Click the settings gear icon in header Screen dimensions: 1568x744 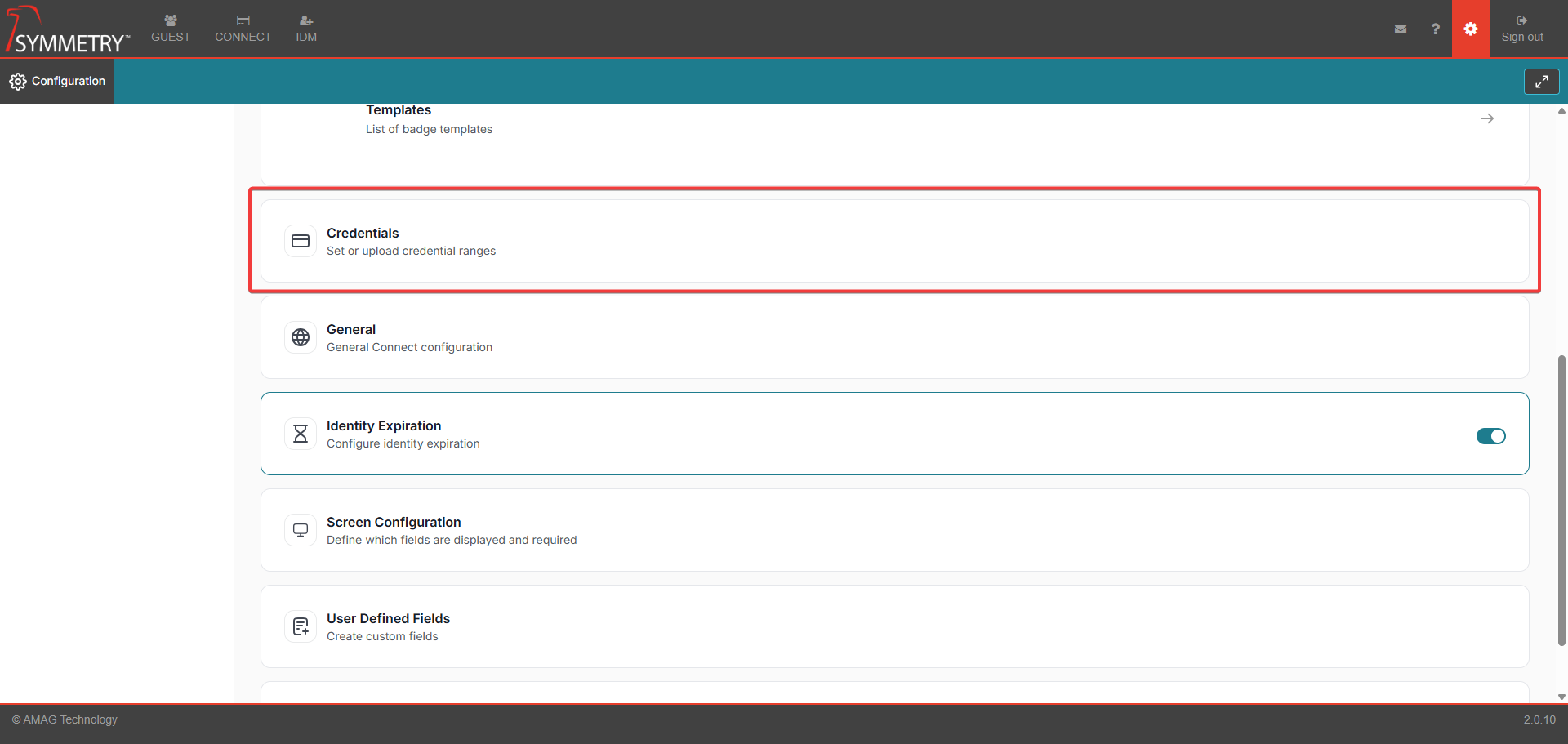pyautogui.click(x=1470, y=29)
